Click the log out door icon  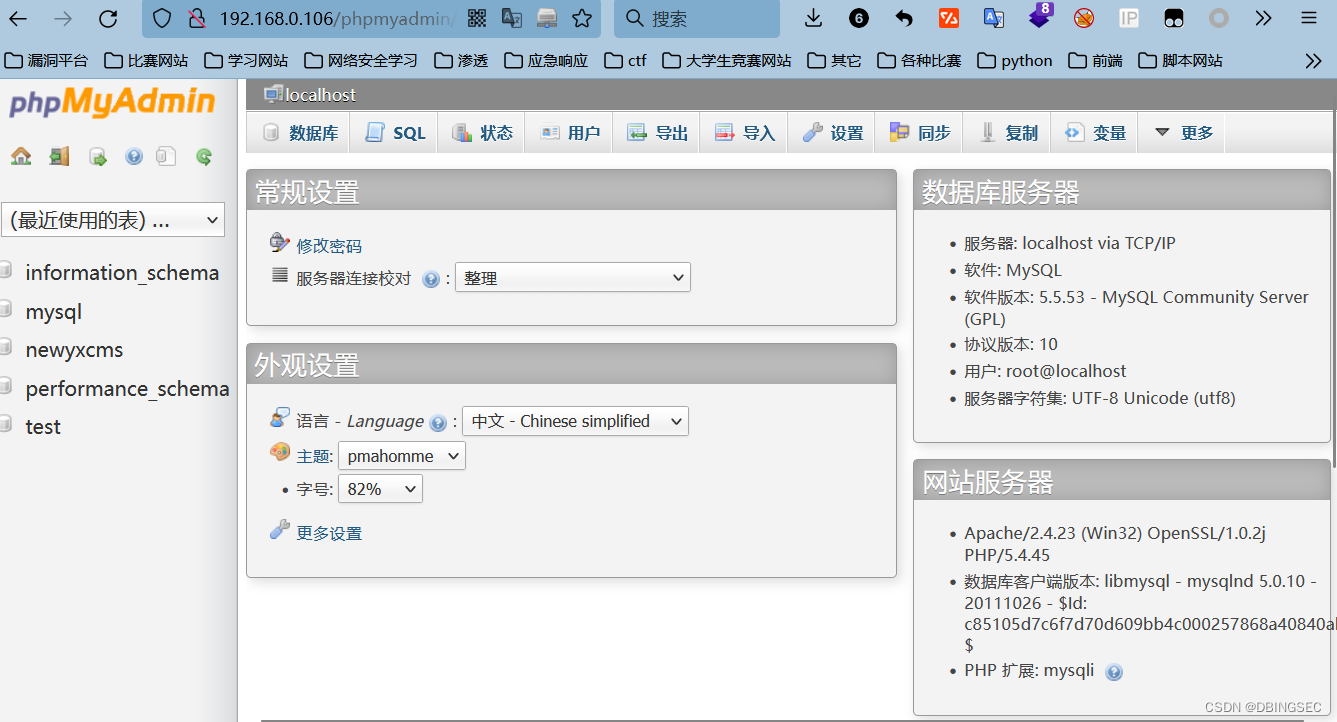click(x=59, y=156)
